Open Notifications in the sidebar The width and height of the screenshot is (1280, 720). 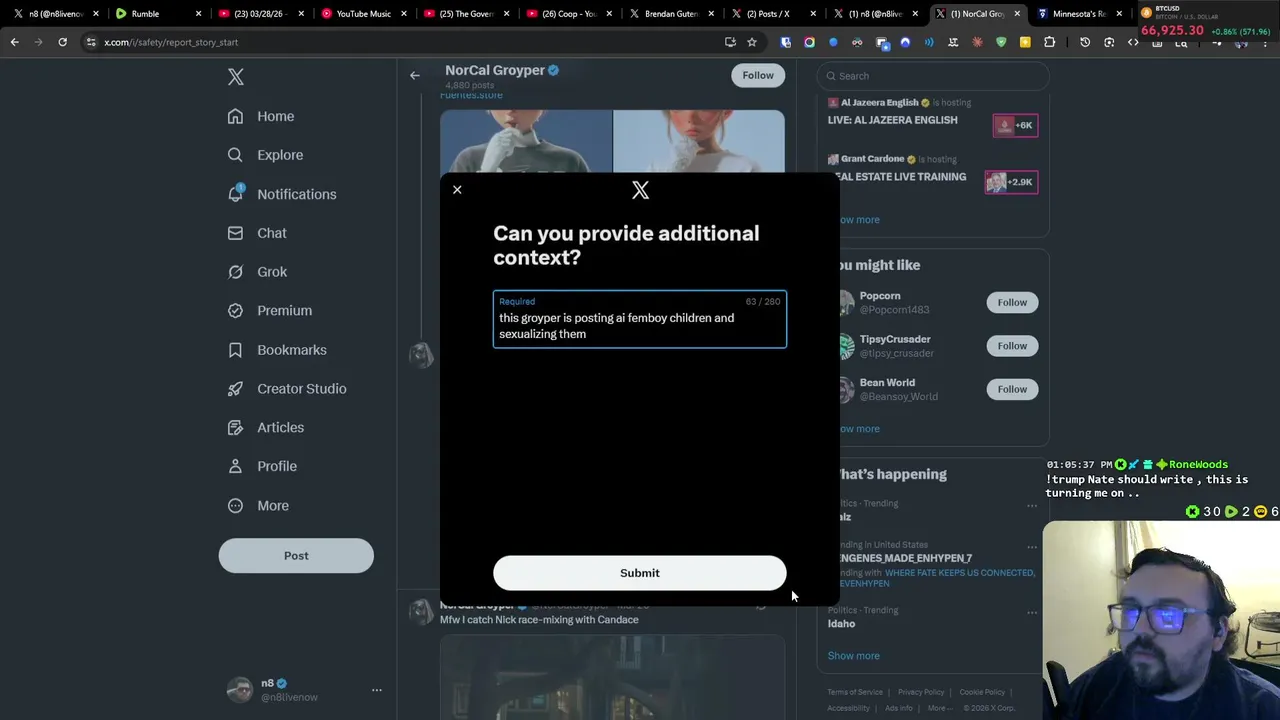[x=282, y=194]
